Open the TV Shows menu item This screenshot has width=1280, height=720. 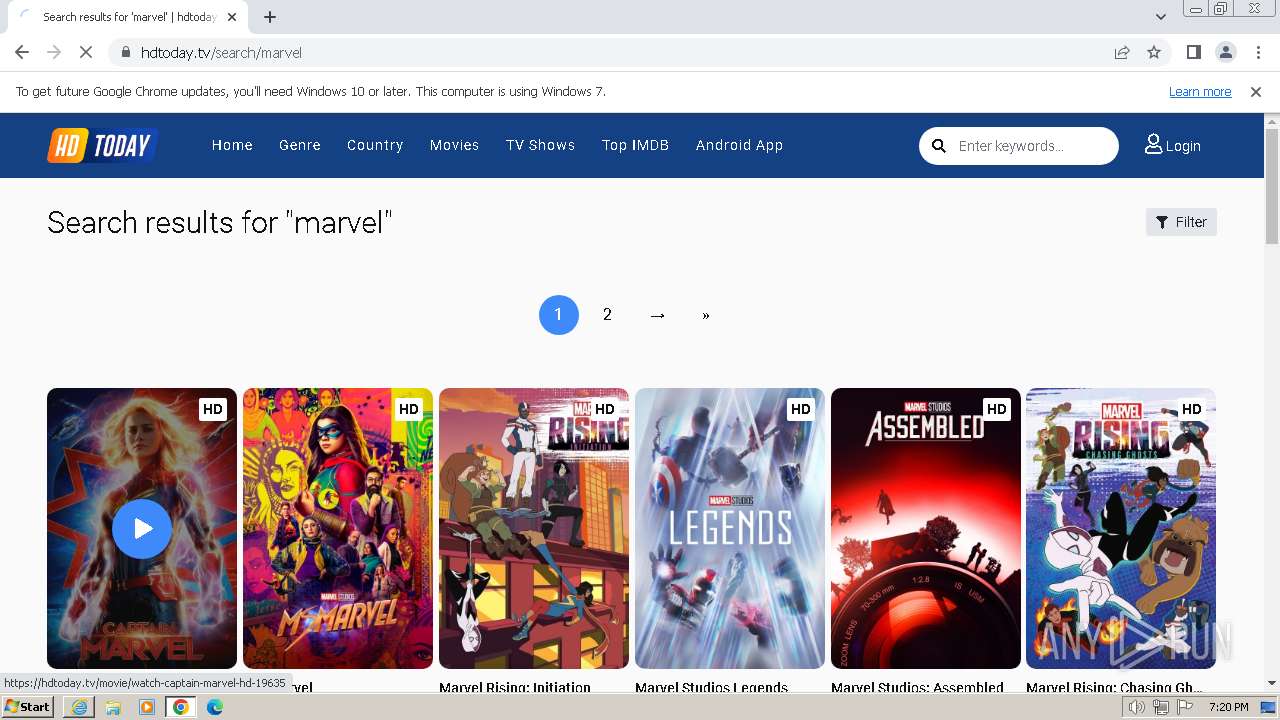(x=540, y=145)
